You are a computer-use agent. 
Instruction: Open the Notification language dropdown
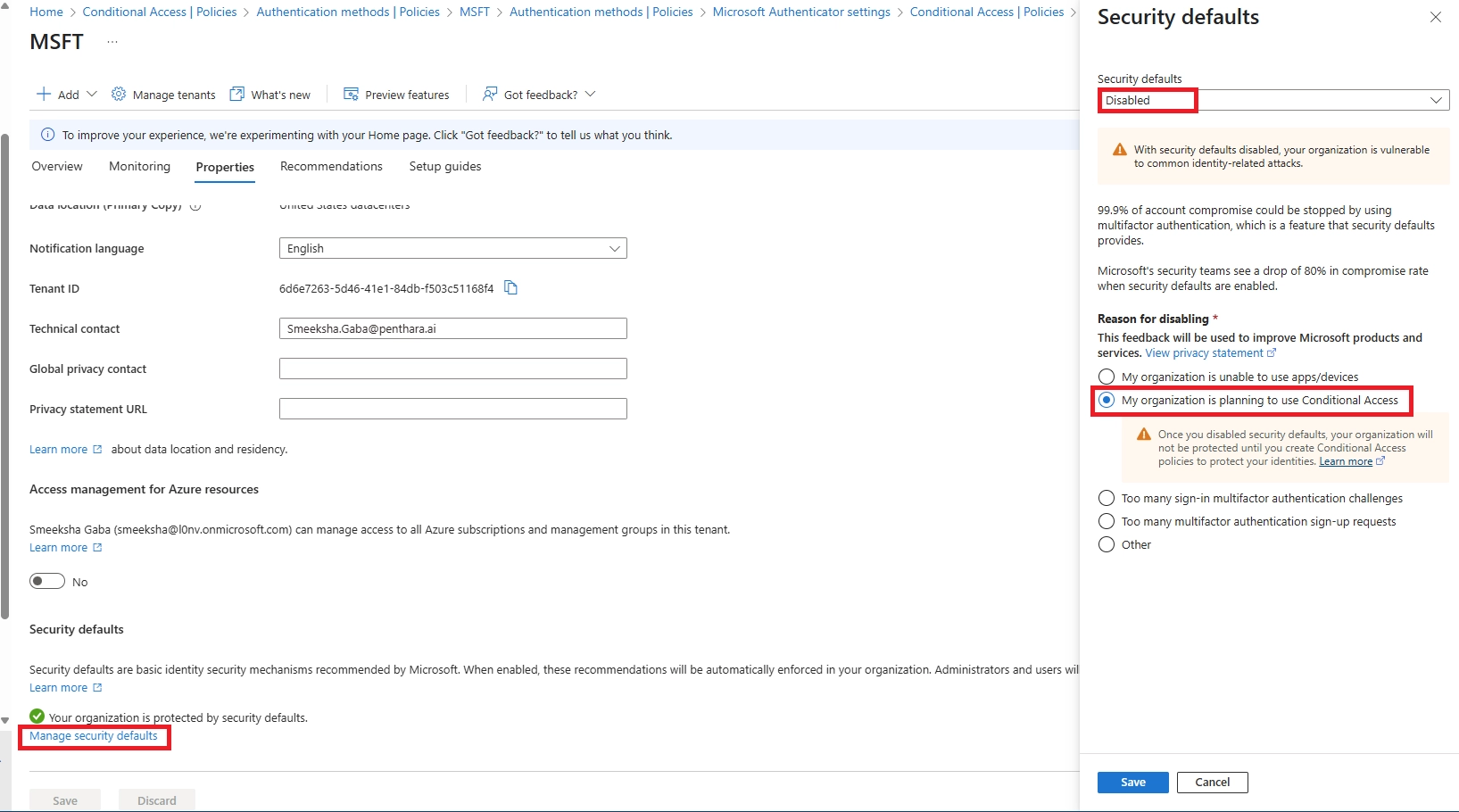pyautogui.click(x=453, y=248)
